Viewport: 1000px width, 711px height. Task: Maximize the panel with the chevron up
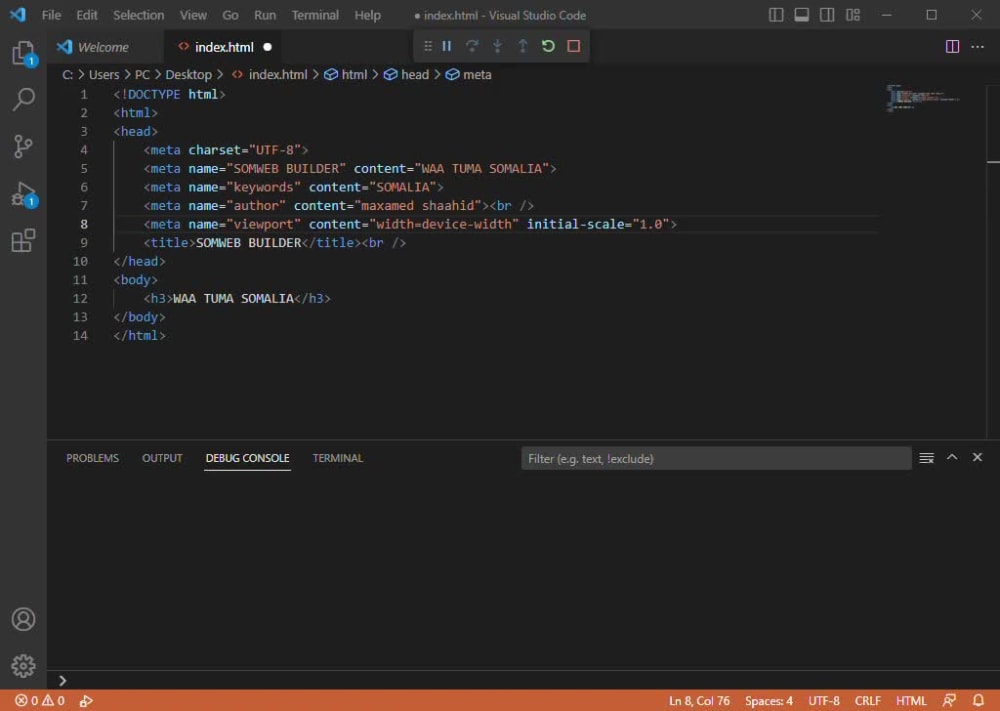[x=952, y=457]
